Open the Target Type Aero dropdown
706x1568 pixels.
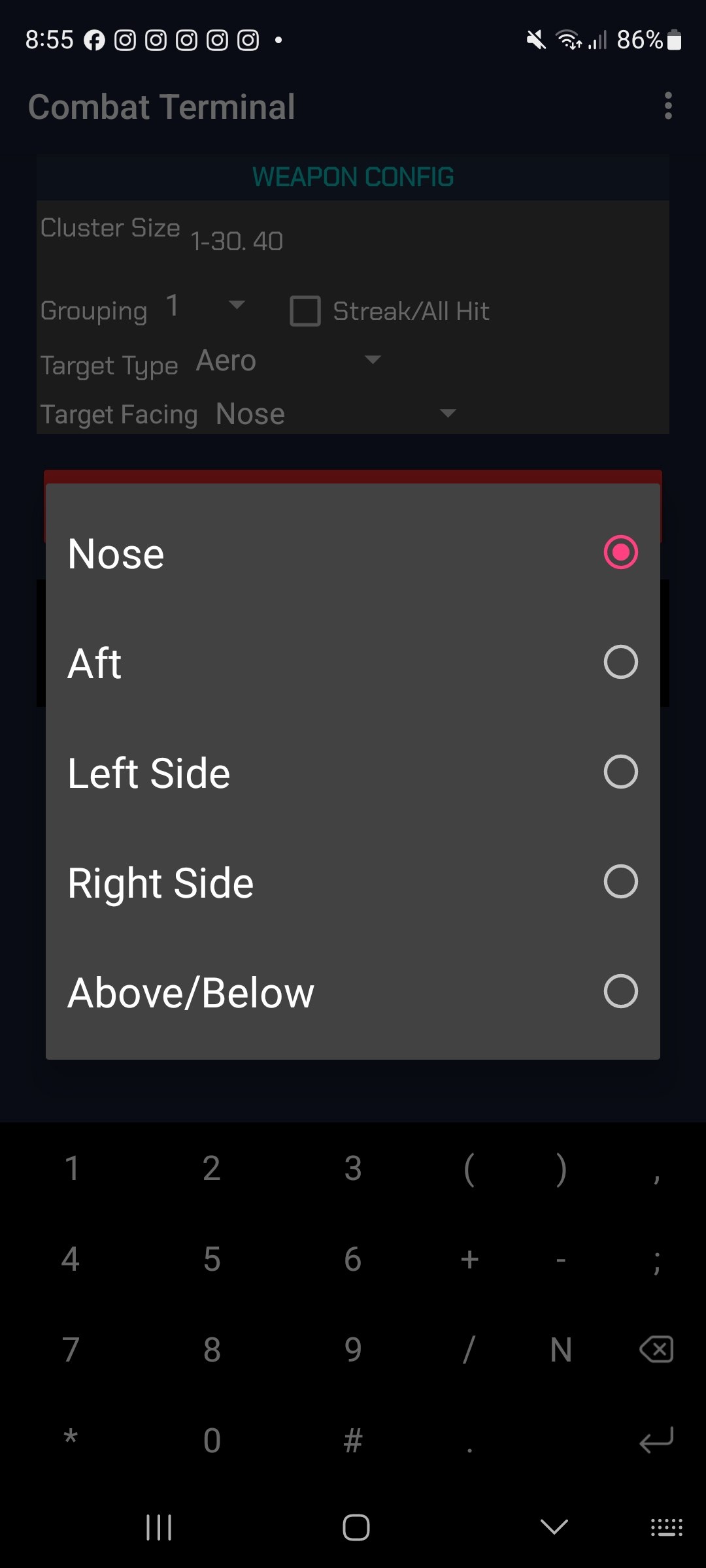(x=288, y=361)
